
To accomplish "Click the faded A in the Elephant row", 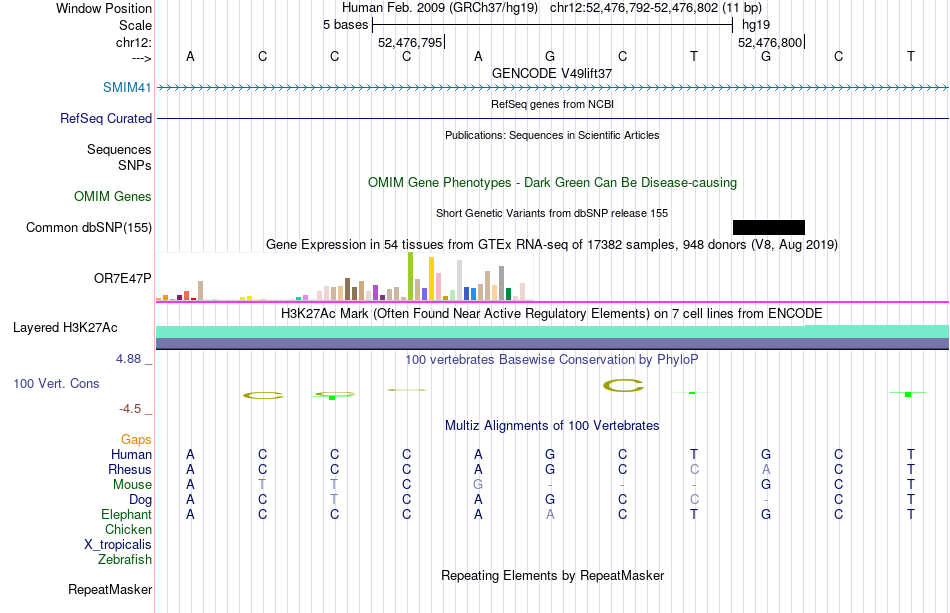I will click(550, 514).
